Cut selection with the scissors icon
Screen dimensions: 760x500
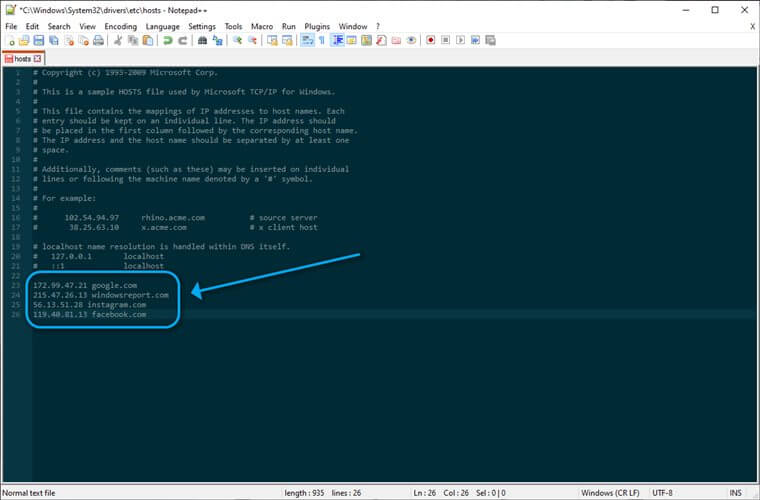pyautogui.click(x=118, y=41)
